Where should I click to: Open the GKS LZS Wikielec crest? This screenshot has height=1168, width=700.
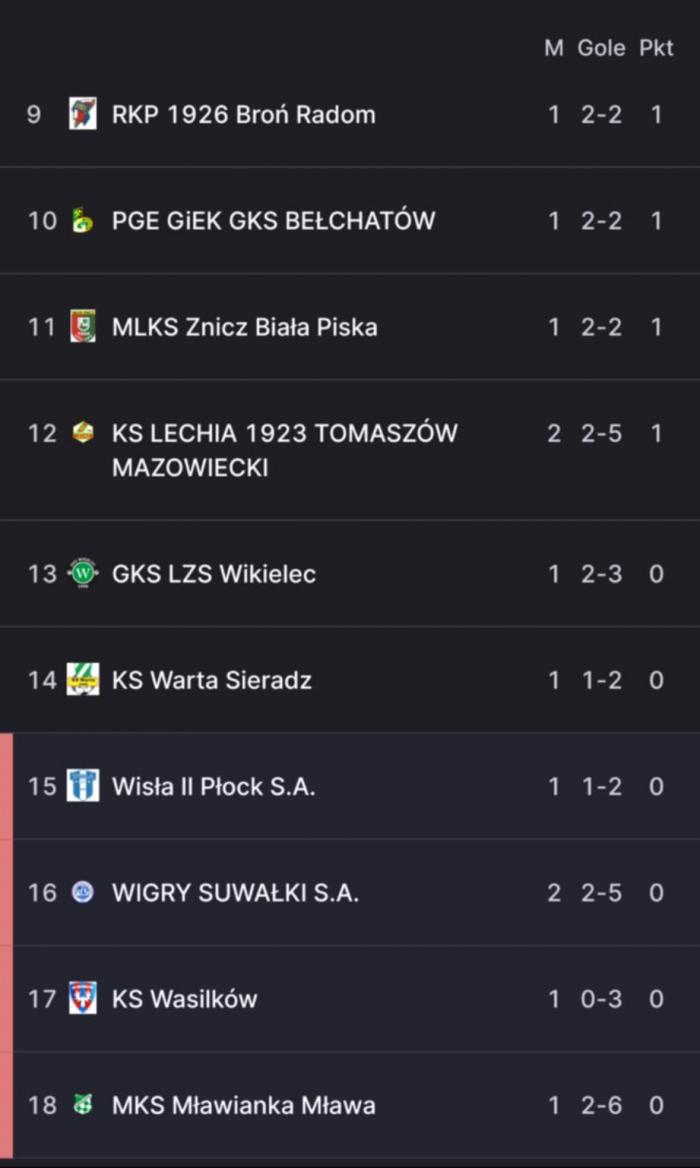point(83,574)
